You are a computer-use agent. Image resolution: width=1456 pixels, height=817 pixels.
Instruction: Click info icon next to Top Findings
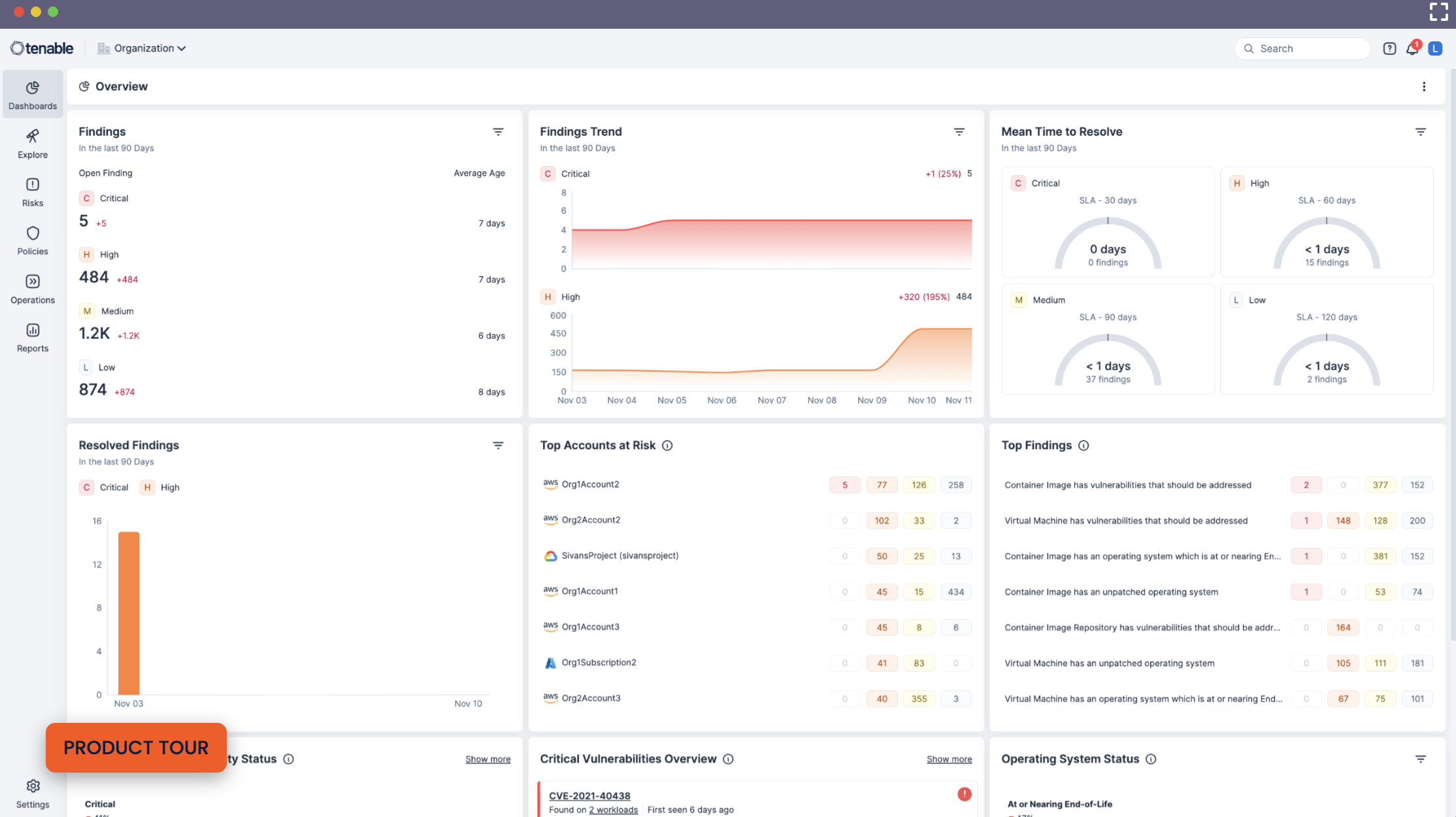pyautogui.click(x=1084, y=446)
